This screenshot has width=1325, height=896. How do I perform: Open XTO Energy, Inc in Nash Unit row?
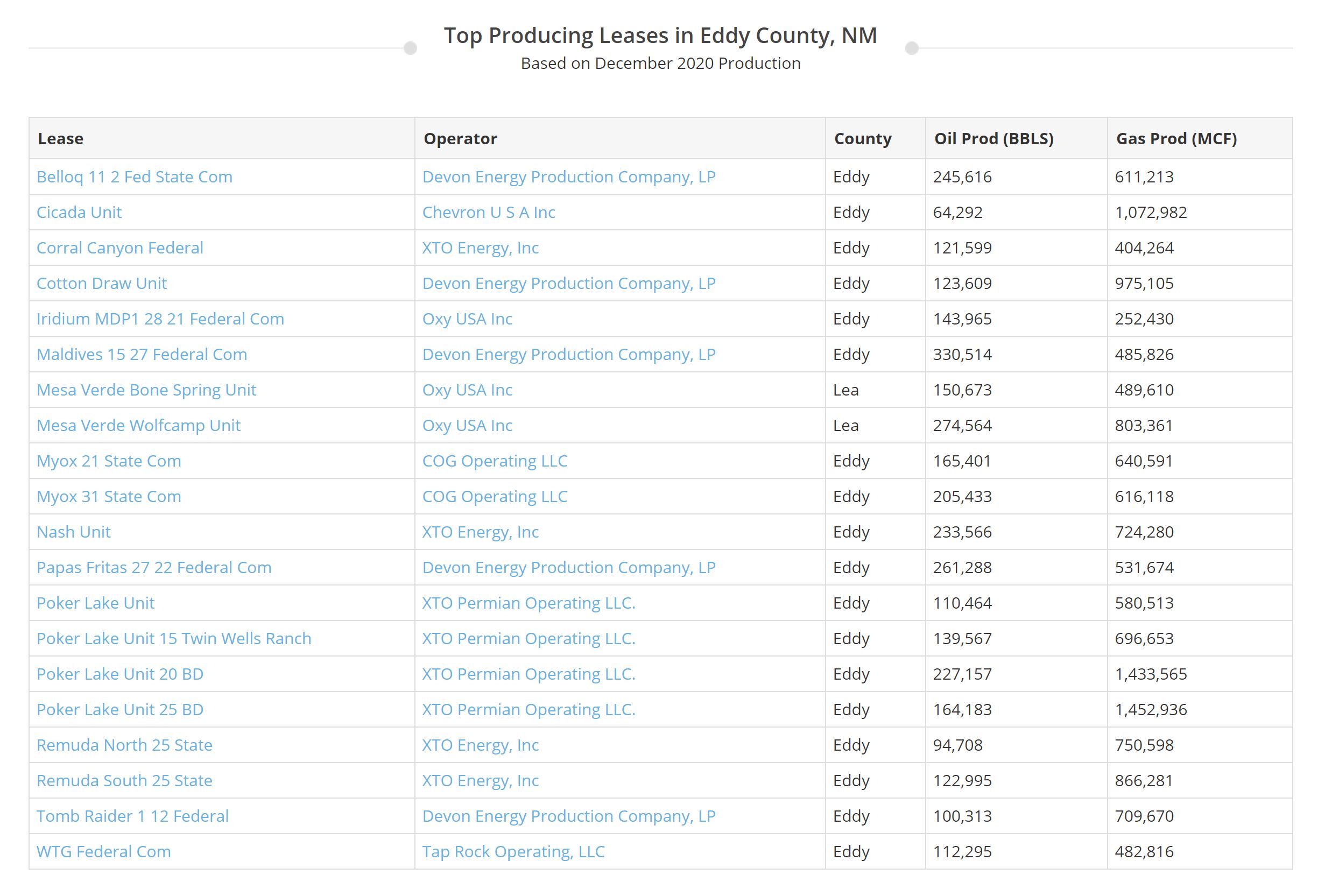pyautogui.click(x=481, y=532)
